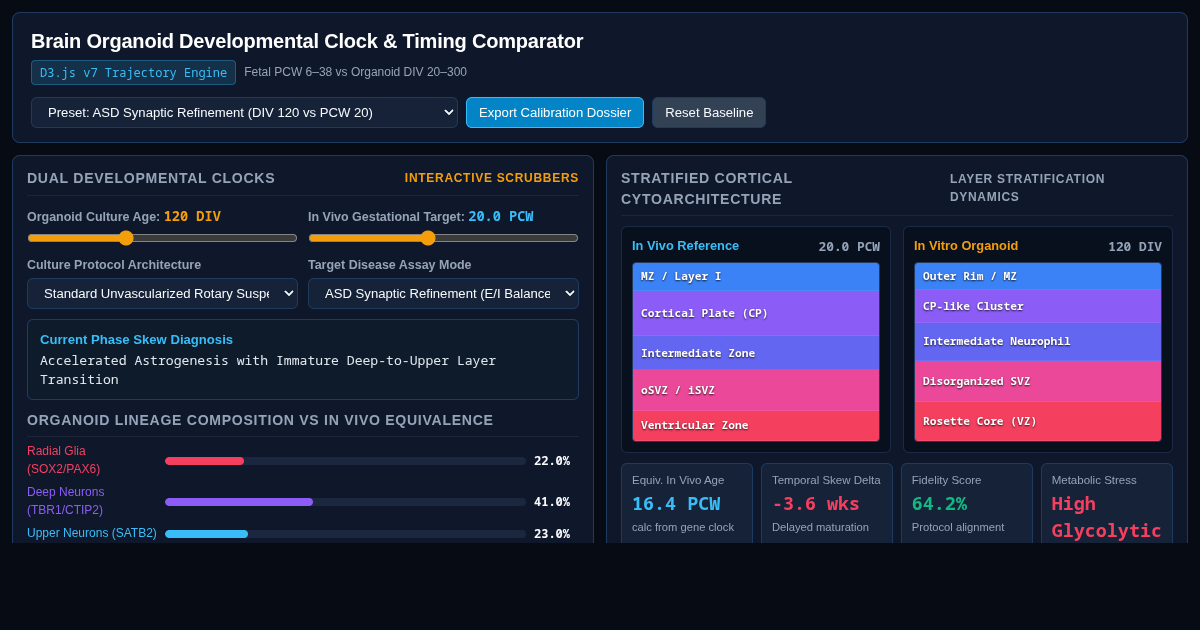Click the Interactive Scrubbers label
1200x630 pixels.
pos(492,178)
